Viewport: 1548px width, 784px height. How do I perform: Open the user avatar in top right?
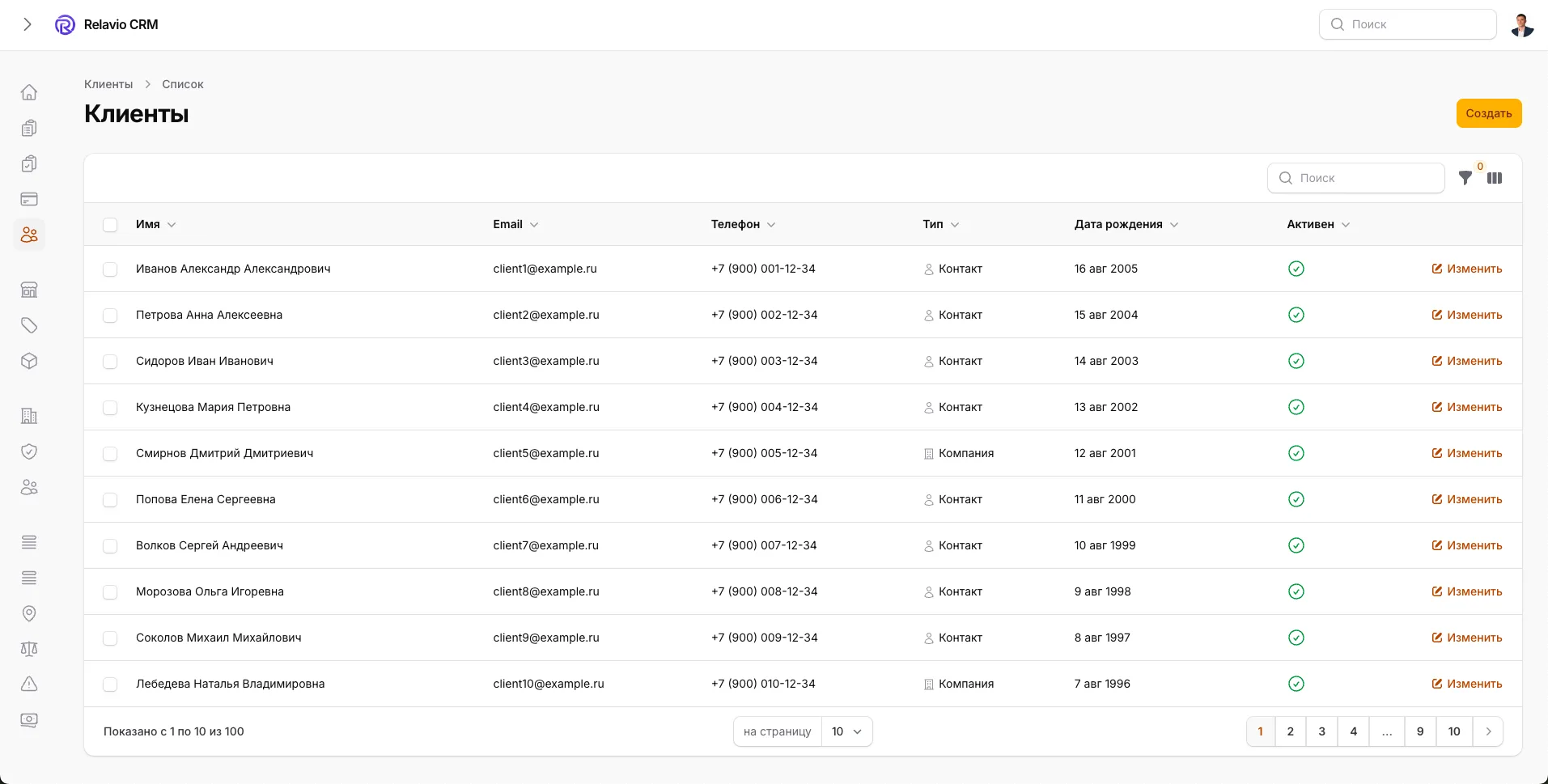click(x=1522, y=24)
